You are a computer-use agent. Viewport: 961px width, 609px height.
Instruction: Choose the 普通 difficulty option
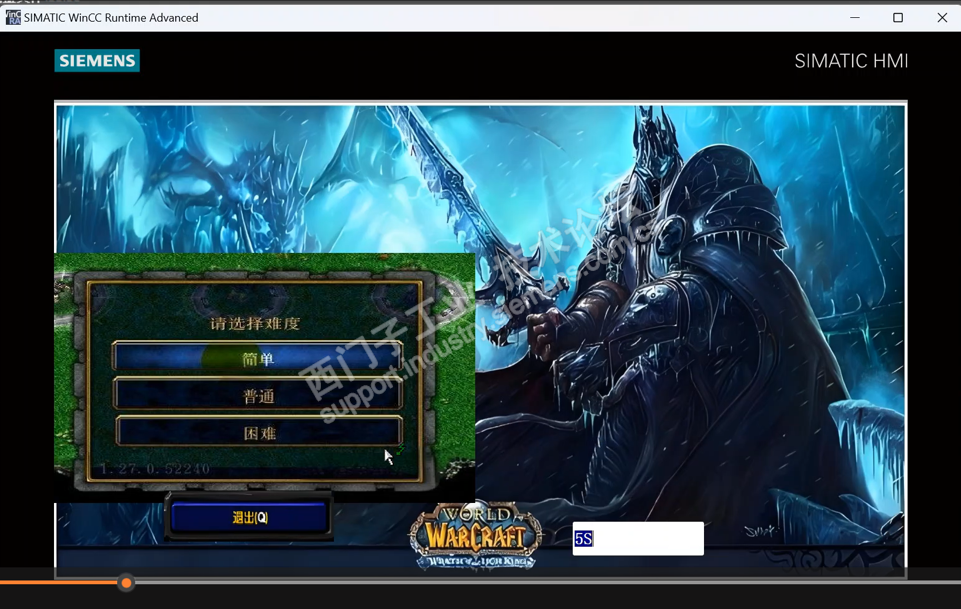257,395
